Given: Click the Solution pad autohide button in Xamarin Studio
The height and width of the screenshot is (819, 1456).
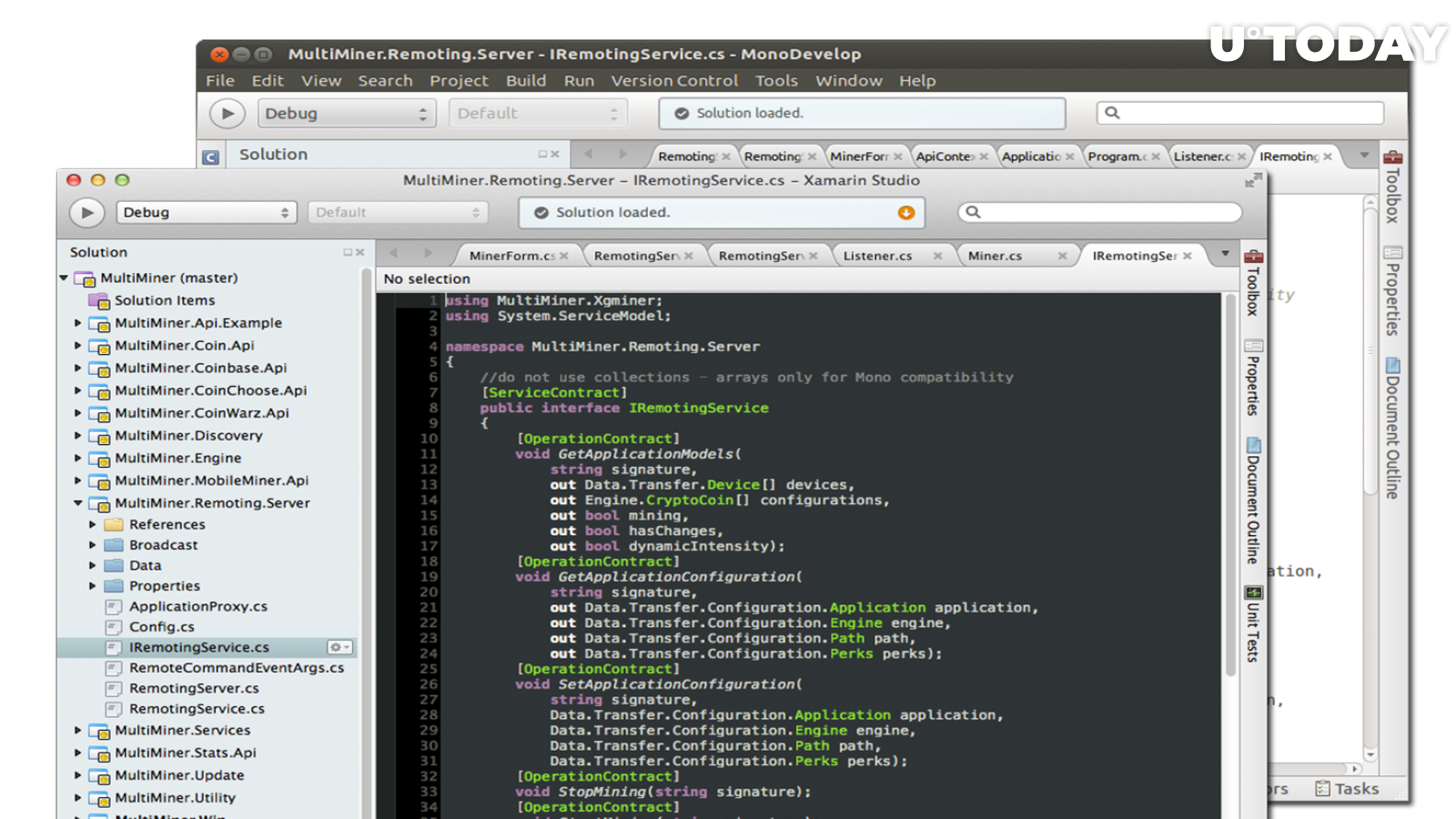Looking at the screenshot, I should coord(348,252).
